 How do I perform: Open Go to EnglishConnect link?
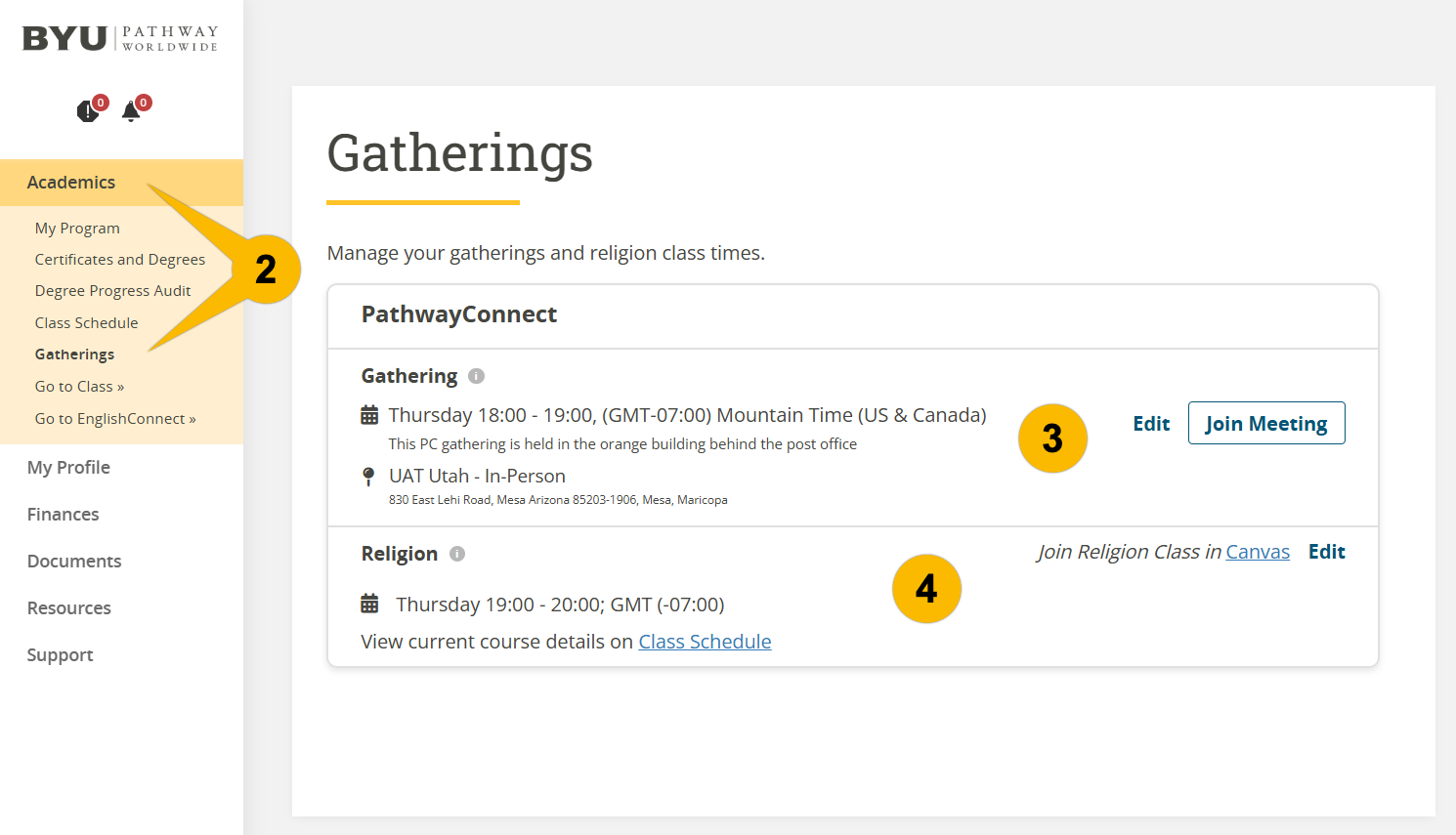click(115, 419)
